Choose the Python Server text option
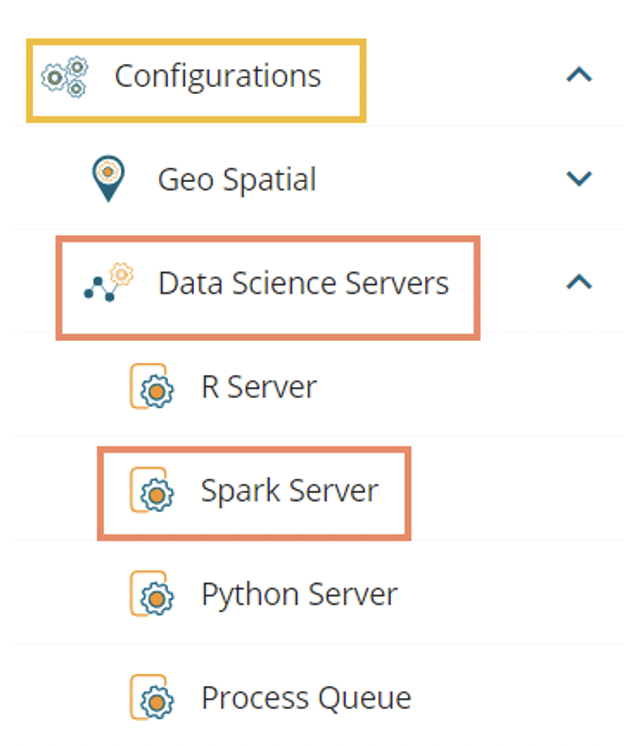This screenshot has height=746, width=626. tap(299, 595)
